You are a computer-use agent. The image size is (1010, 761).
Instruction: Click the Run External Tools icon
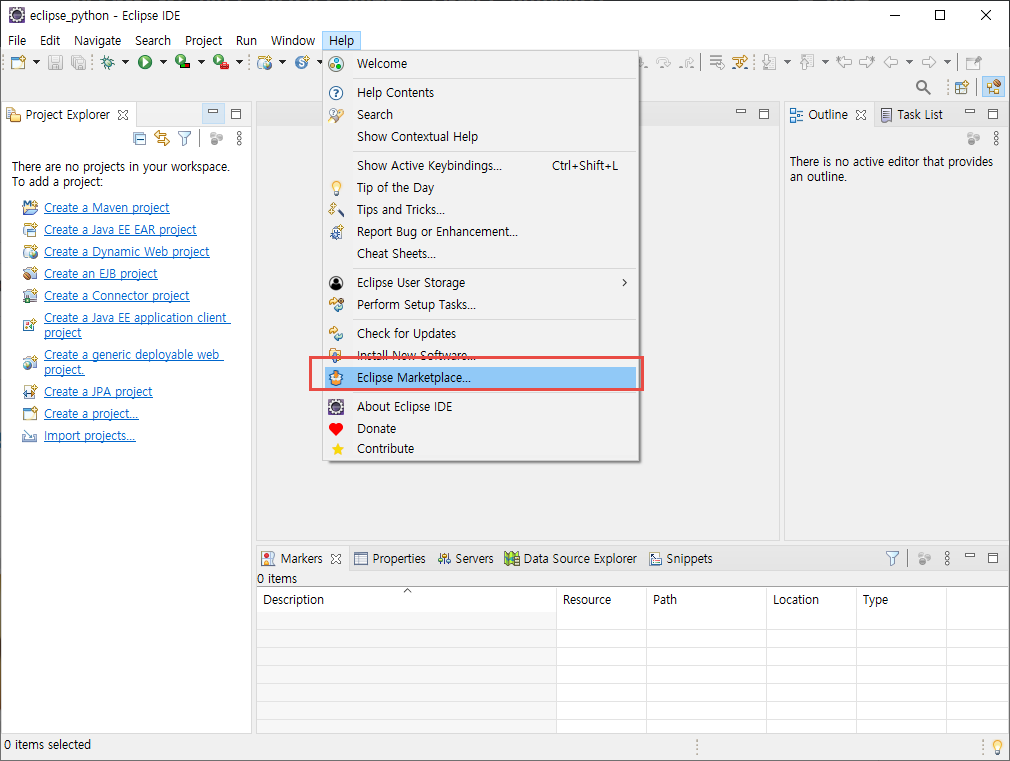tap(221, 63)
